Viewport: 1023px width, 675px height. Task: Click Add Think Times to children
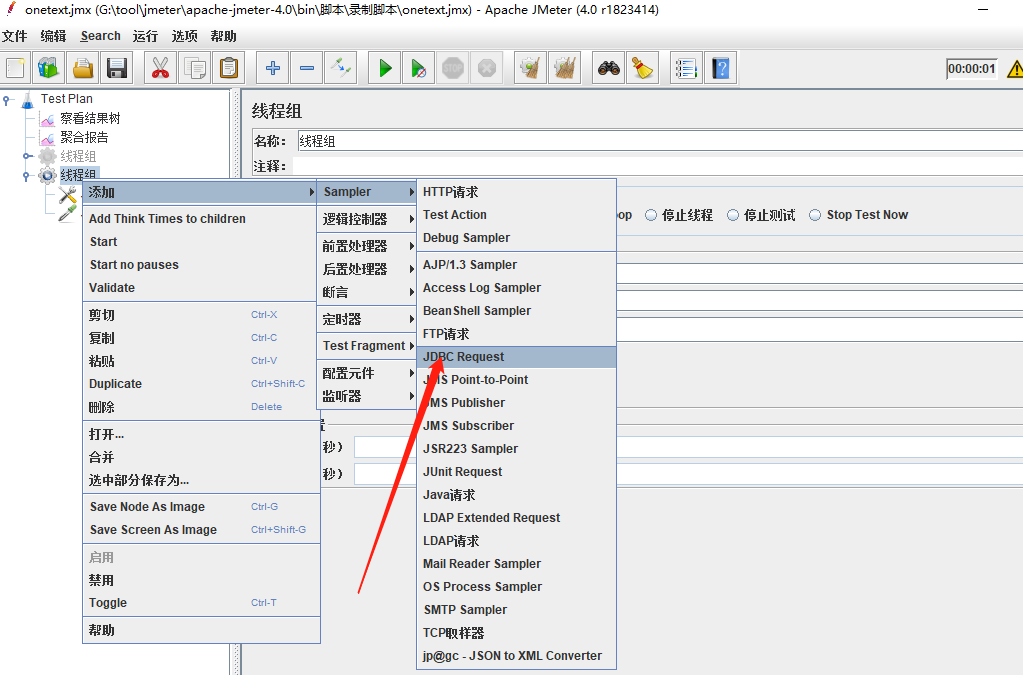(200, 219)
